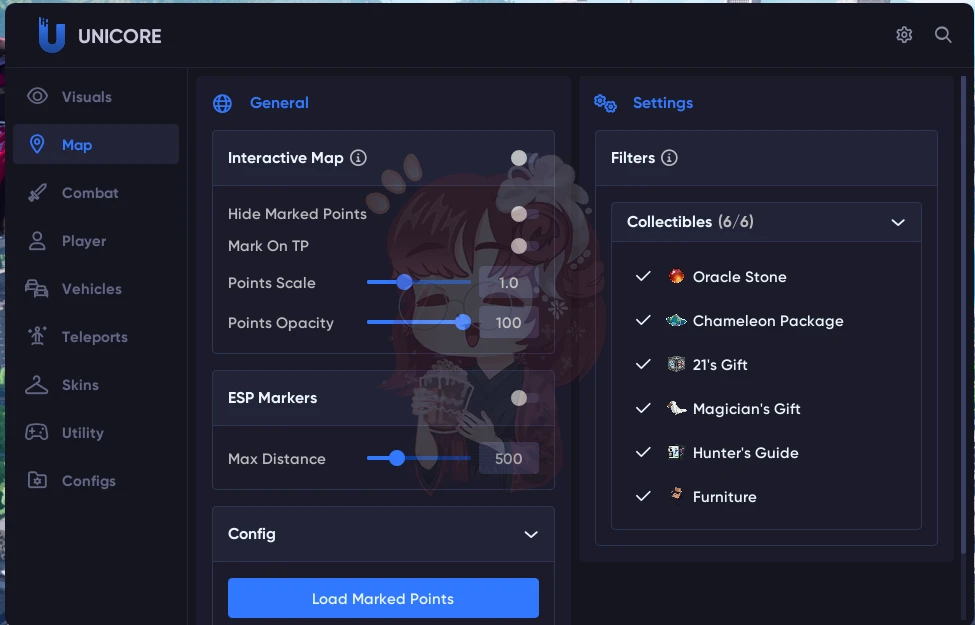The width and height of the screenshot is (975, 625).
Task: Select the Oracle Stone icon
Action: pos(676,276)
